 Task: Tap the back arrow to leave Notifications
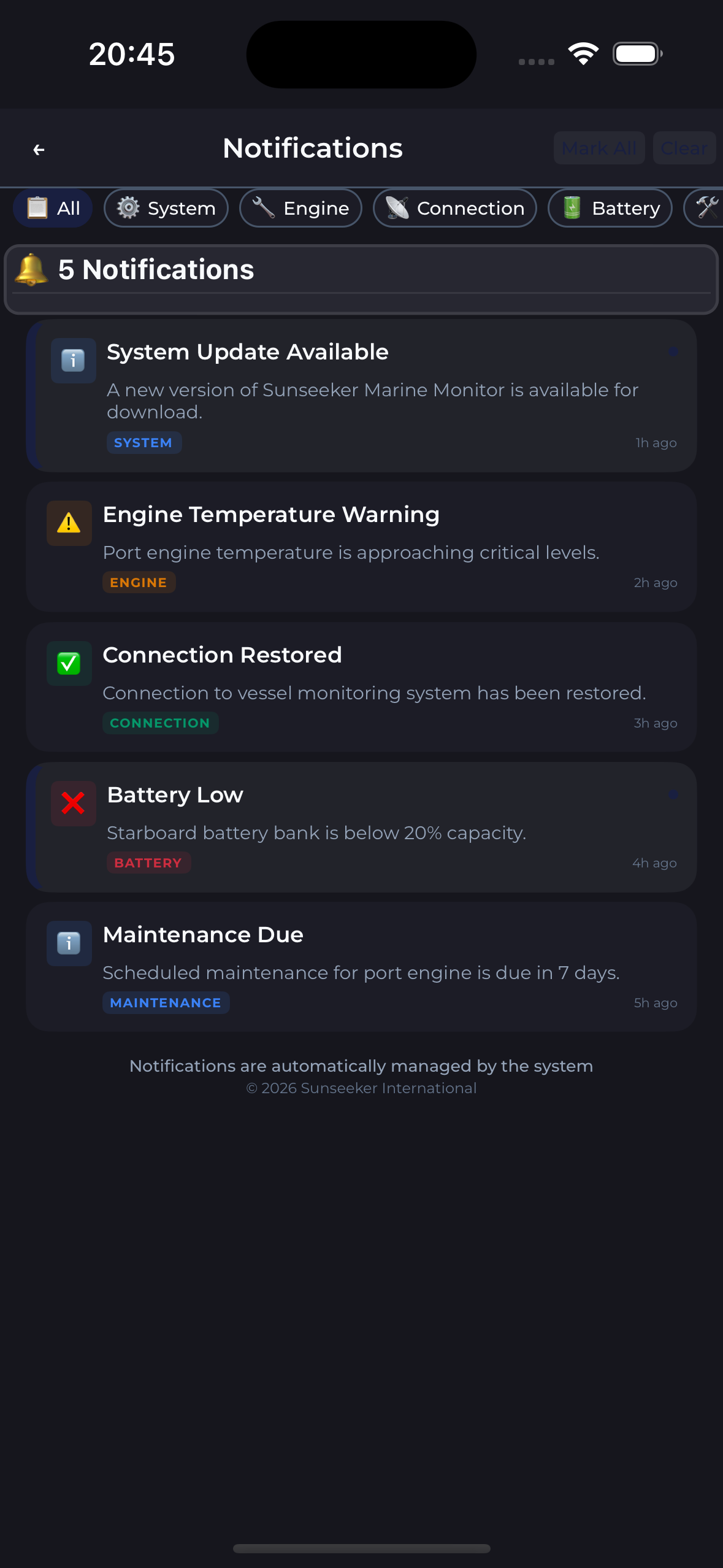point(39,148)
